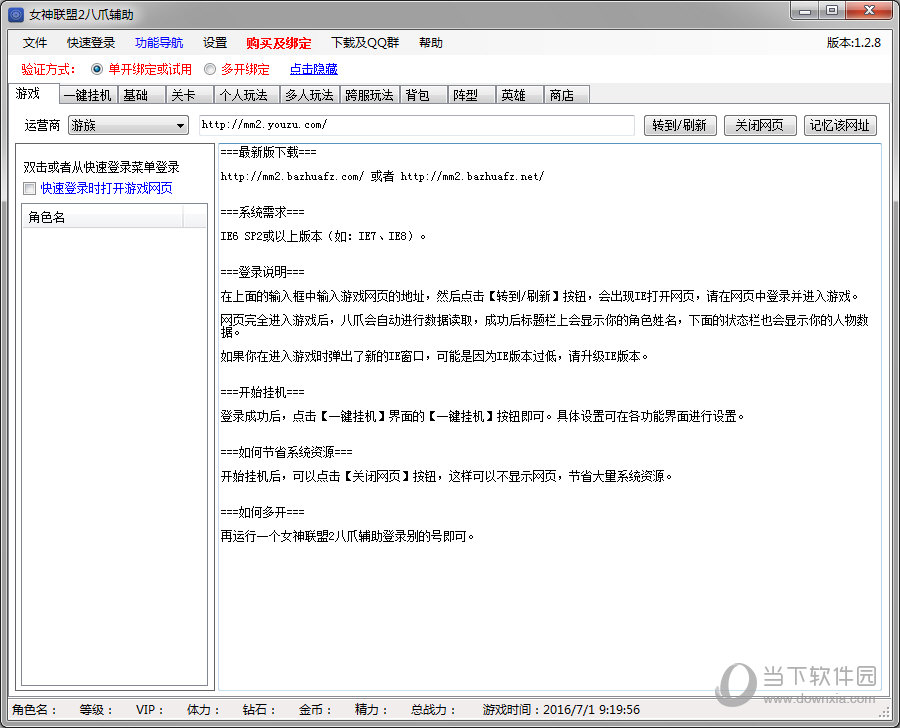This screenshot has height=728, width=900.
Task: Switch to the 背包 tab
Action: (x=424, y=95)
